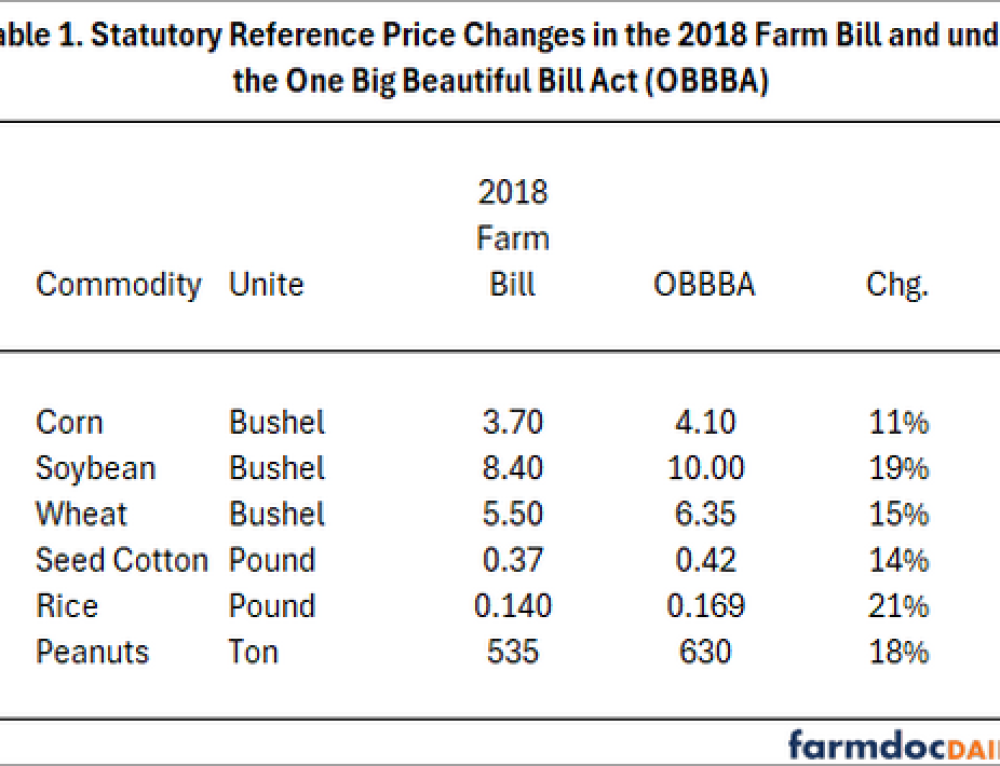1000x766 pixels.
Task: Select the Peanuts row label
Action: (93, 652)
